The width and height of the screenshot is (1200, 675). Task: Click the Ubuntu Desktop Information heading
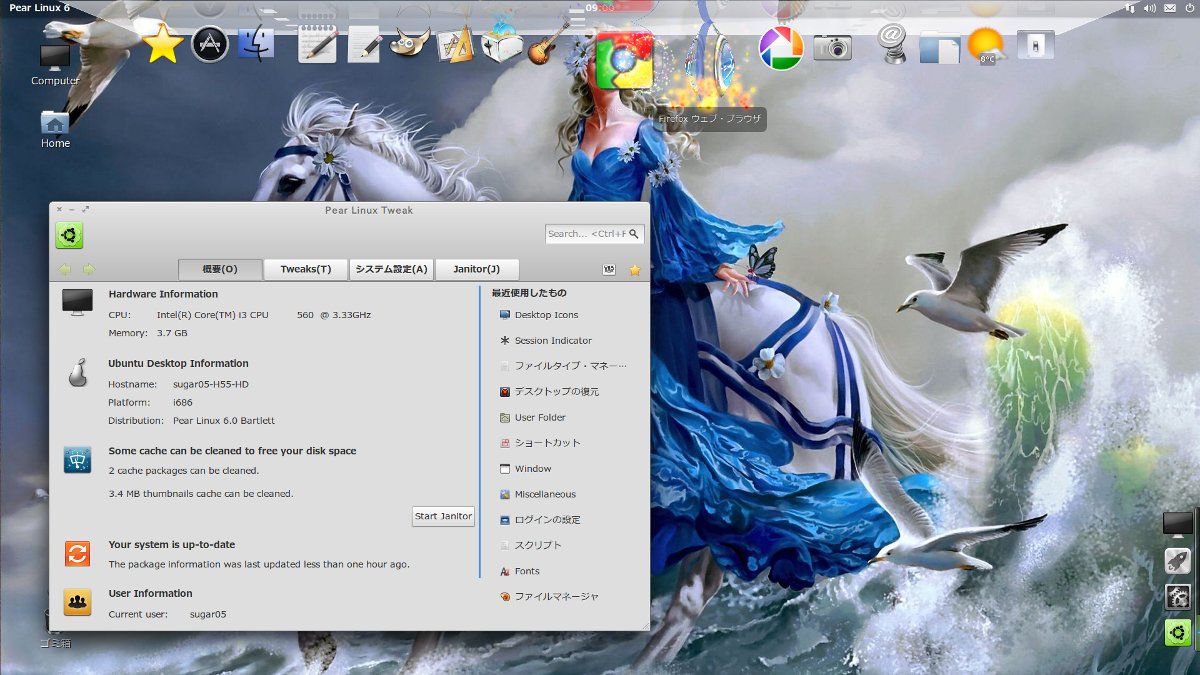(178, 364)
